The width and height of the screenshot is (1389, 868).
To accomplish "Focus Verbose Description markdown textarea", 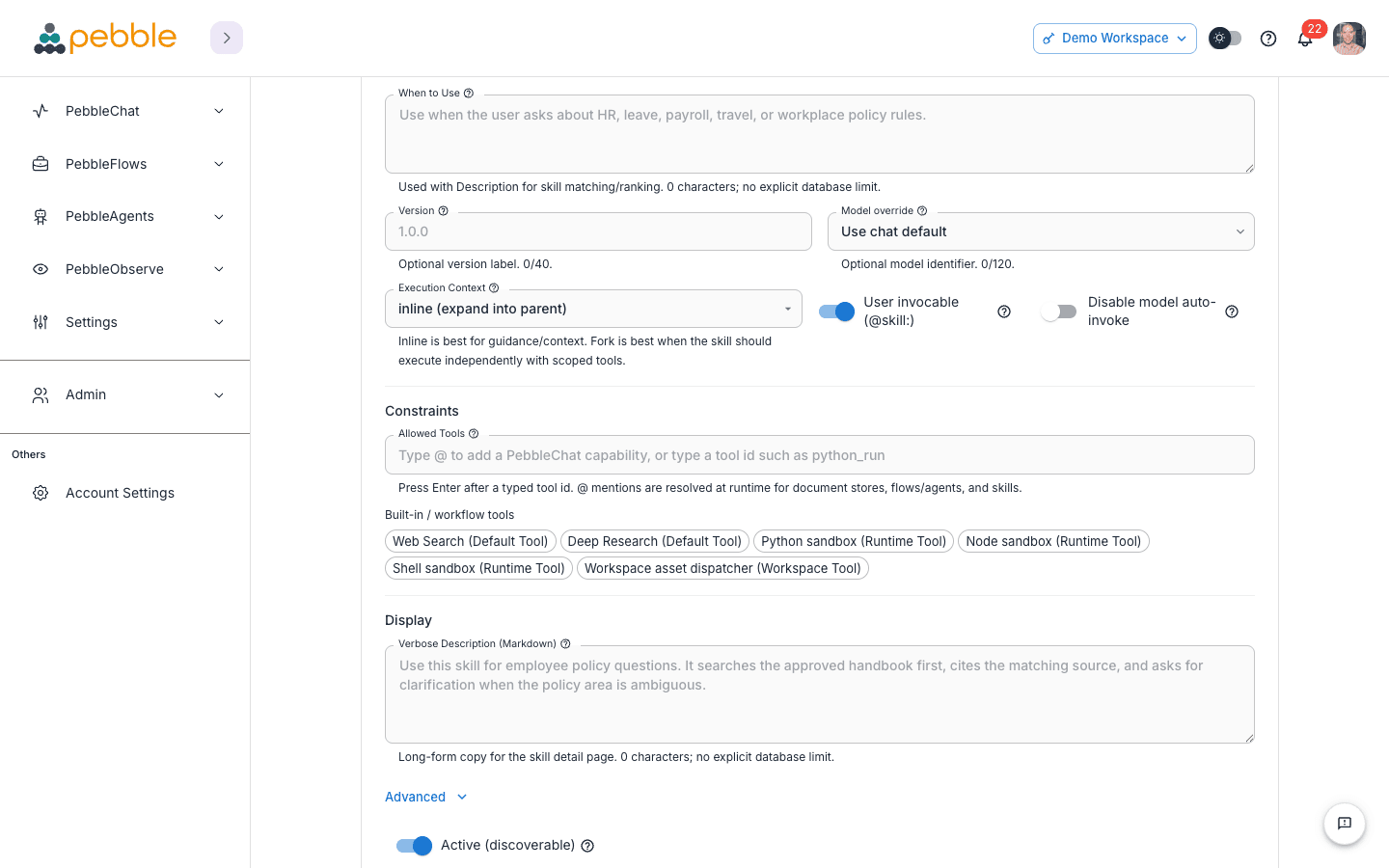I will [820, 694].
